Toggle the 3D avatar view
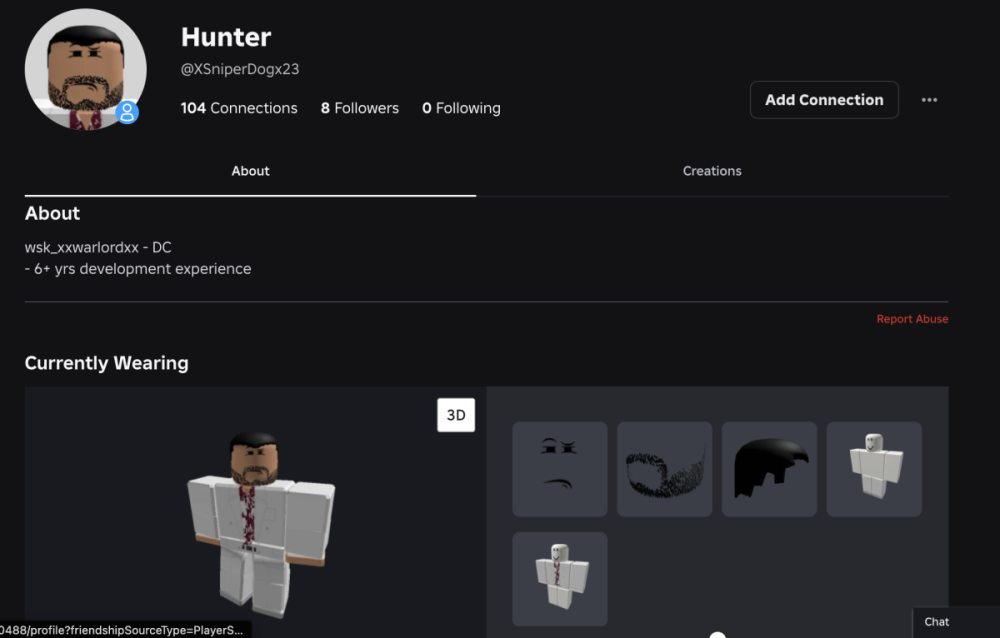Viewport: 1000px width, 638px height. [456, 415]
